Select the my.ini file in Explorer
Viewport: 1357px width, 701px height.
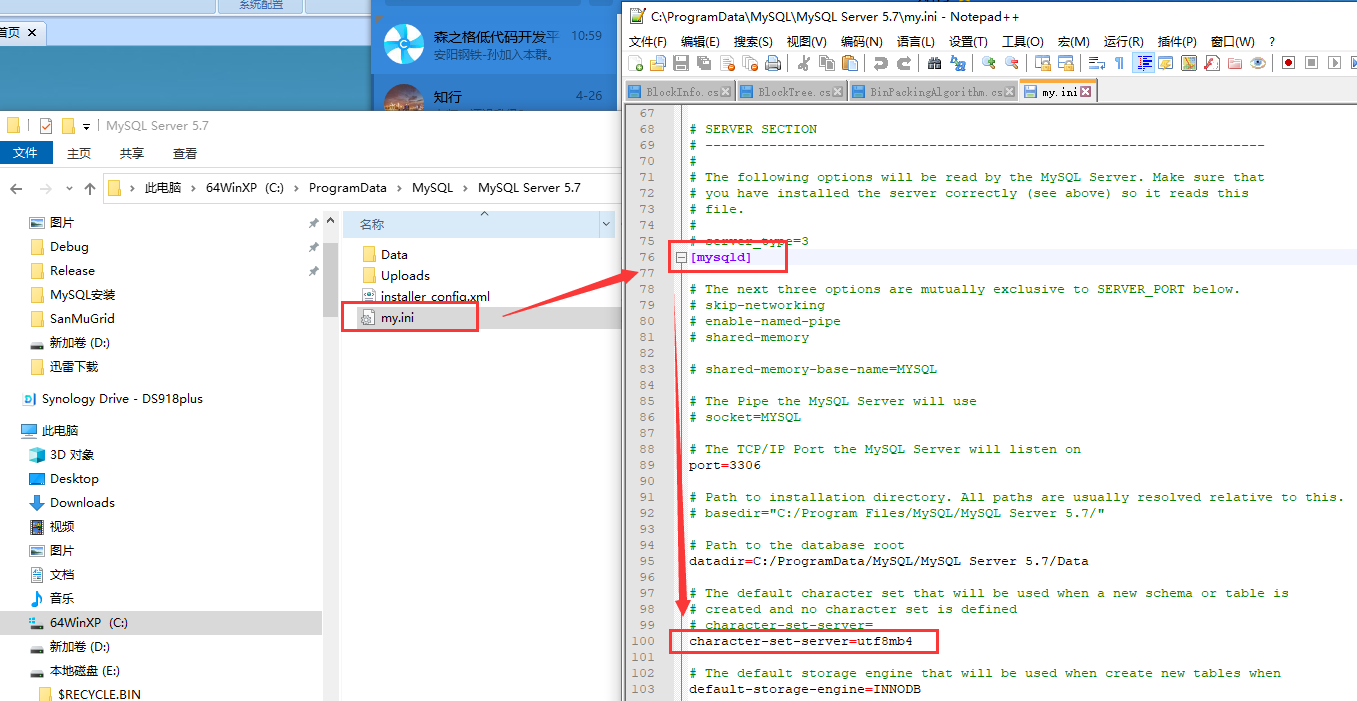pyautogui.click(x=397, y=318)
